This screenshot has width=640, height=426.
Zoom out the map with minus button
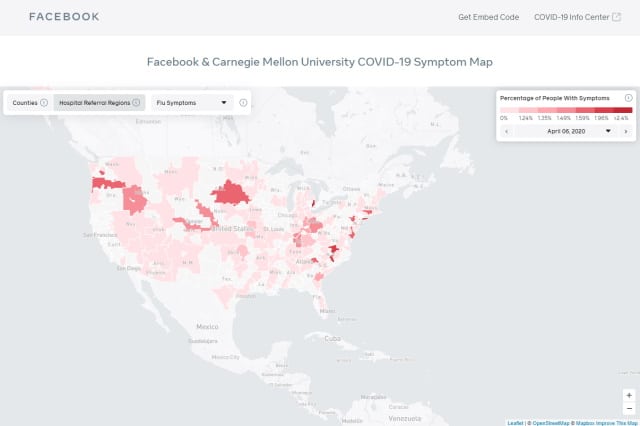coord(628,408)
